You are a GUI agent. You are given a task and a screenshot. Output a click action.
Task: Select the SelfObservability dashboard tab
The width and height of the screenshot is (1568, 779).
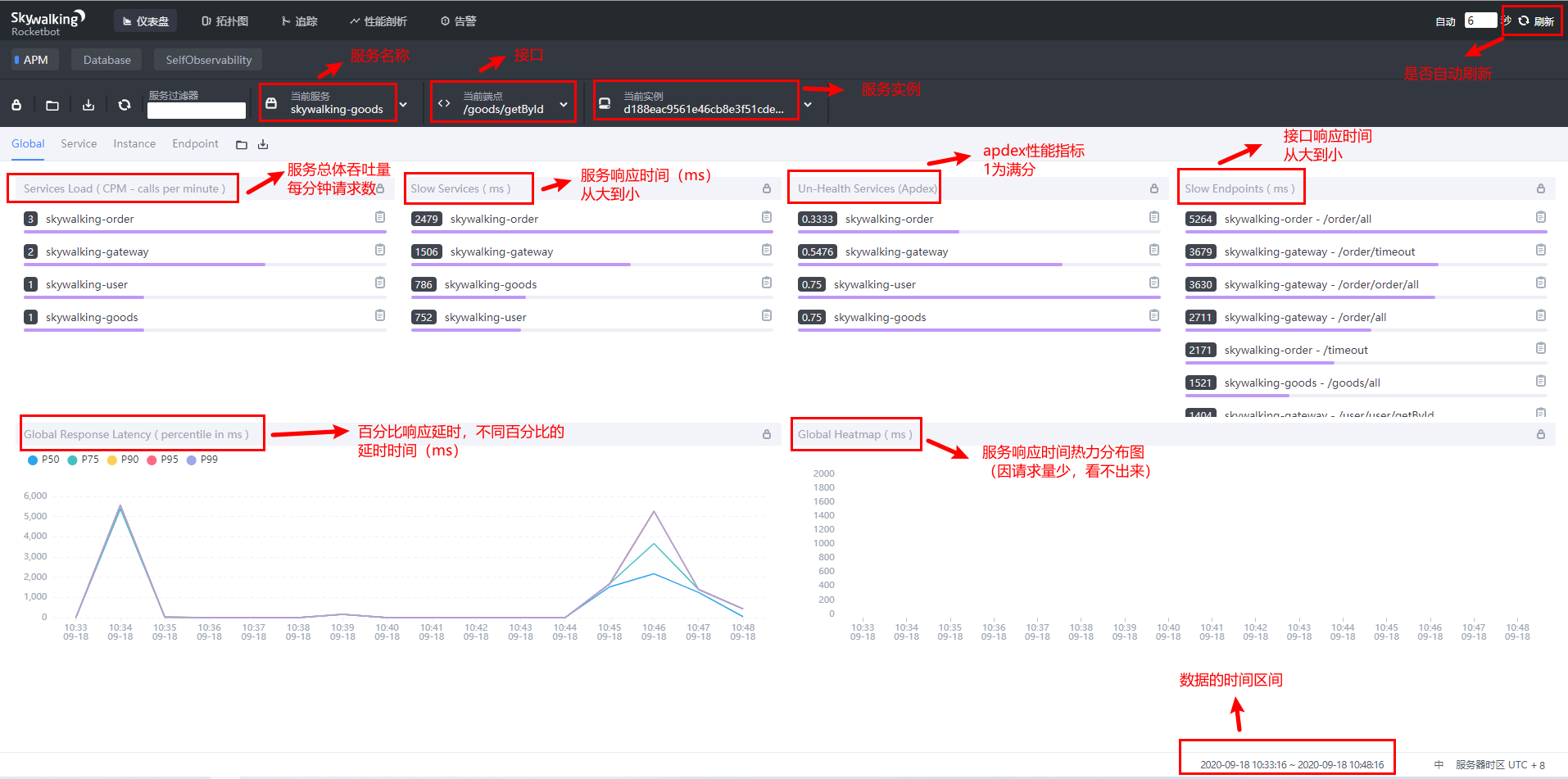tap(208, 60)
